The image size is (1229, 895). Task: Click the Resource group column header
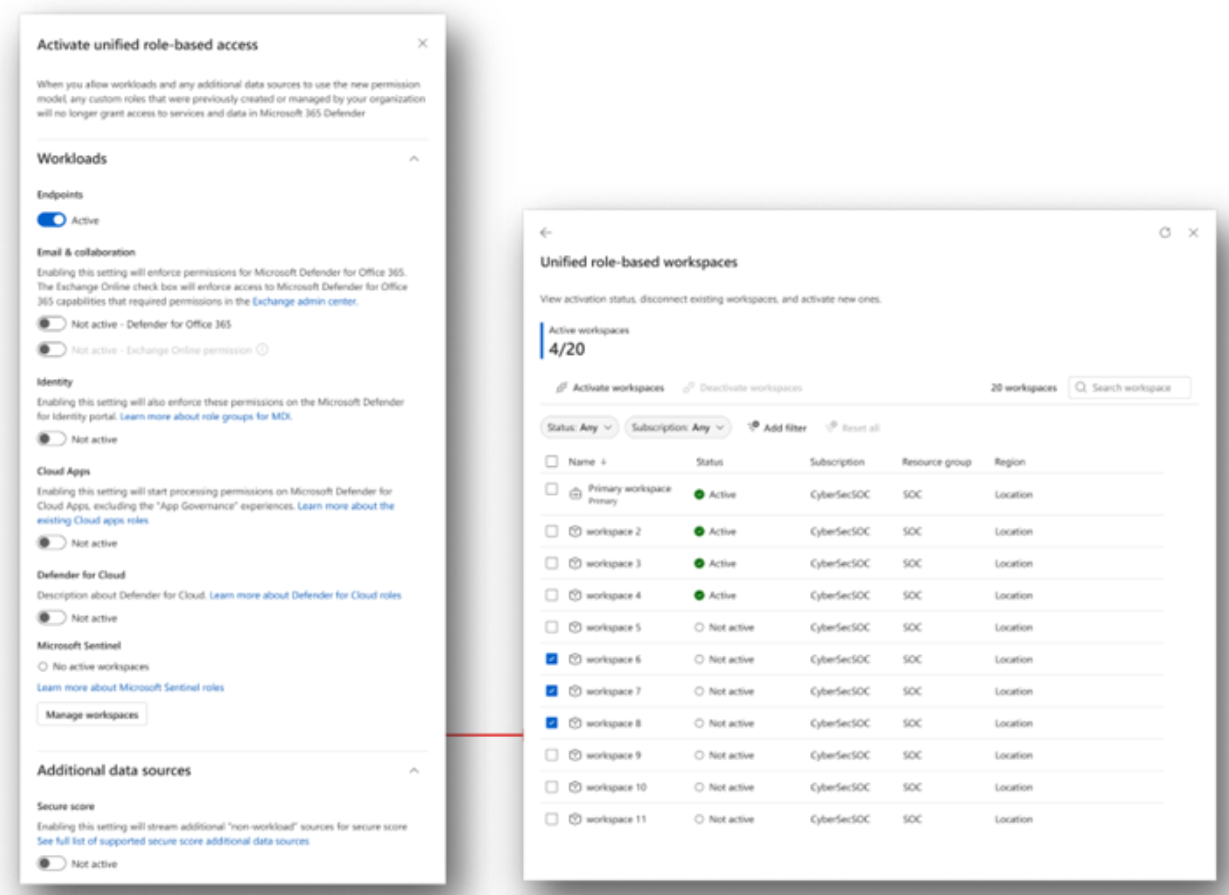(x=936, y=462)
